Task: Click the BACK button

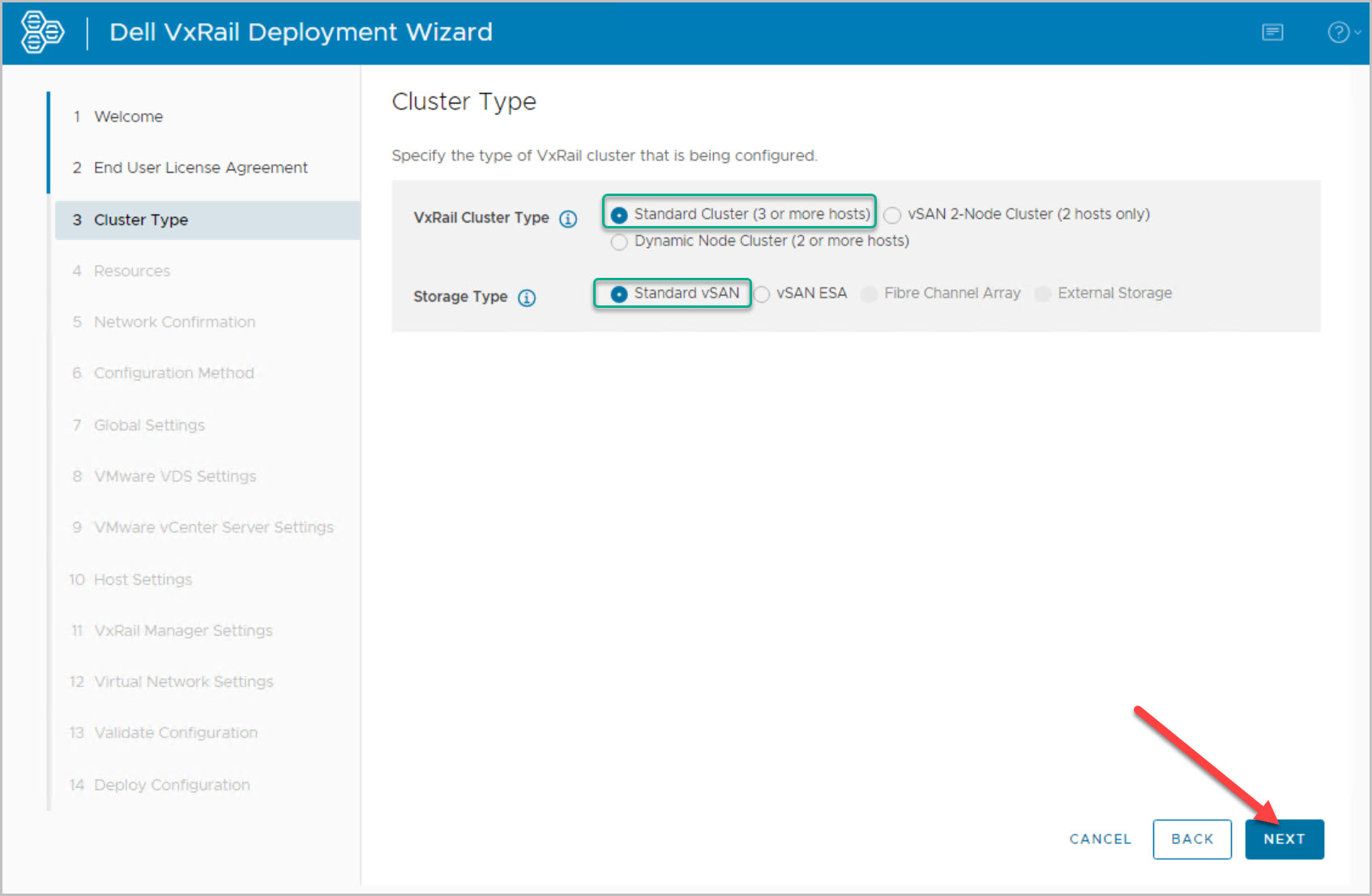Action: (1191, 839)
